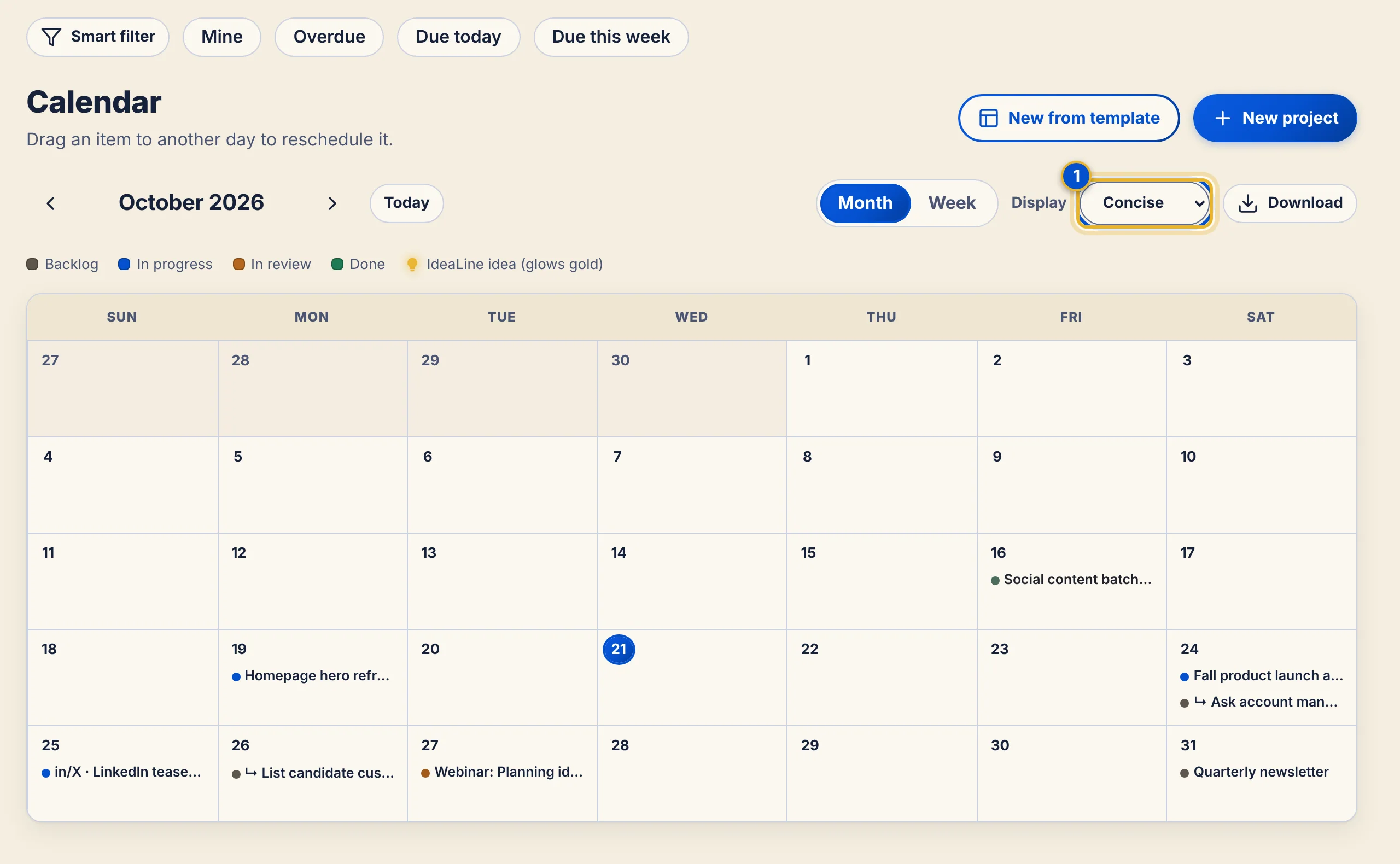The width and height of the screenshot is (1400, 864).
Task: Open the Smart filter button
Action: (x=98, y=37)
